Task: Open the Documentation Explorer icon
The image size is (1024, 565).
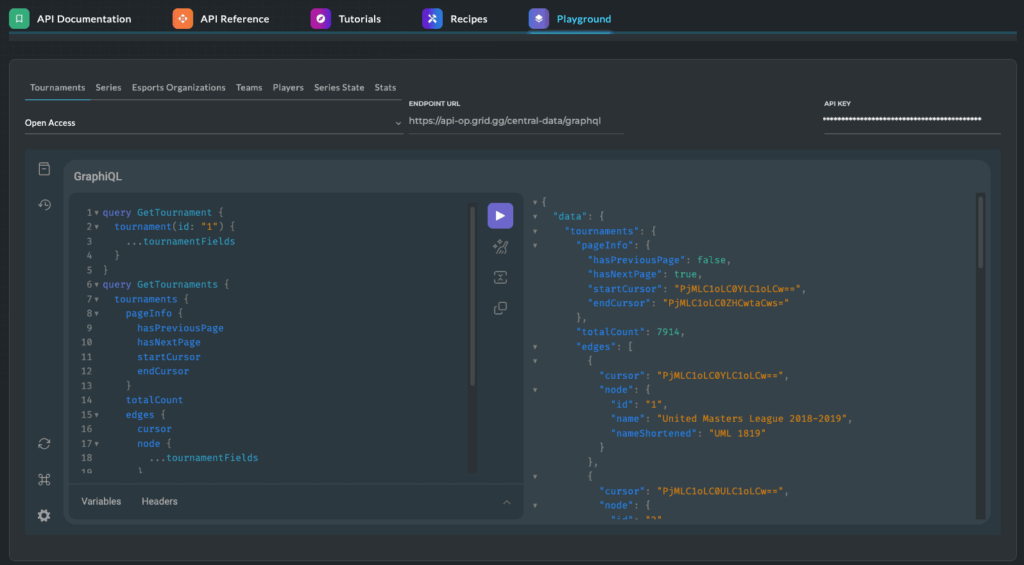Action: [x=44, y=169]
